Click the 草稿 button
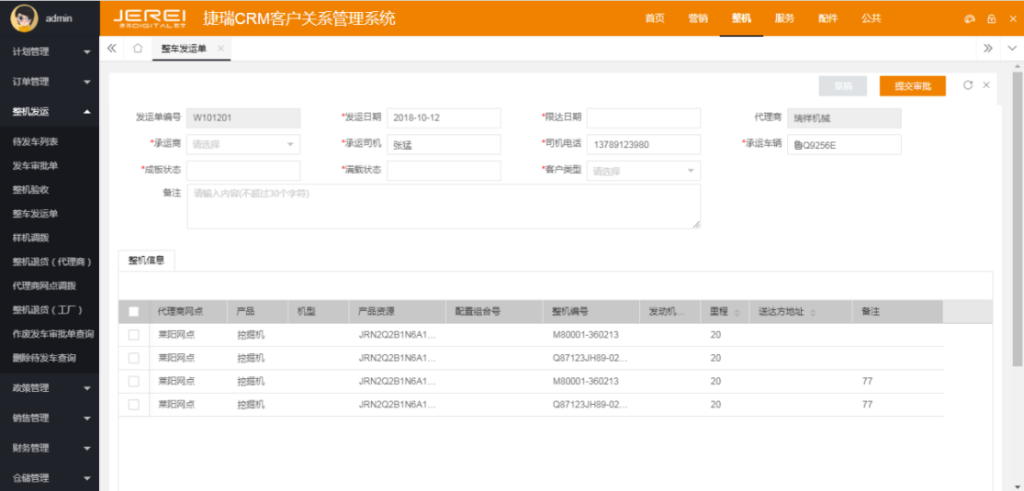Screen dimensions: 1024x491 [842, 87]
